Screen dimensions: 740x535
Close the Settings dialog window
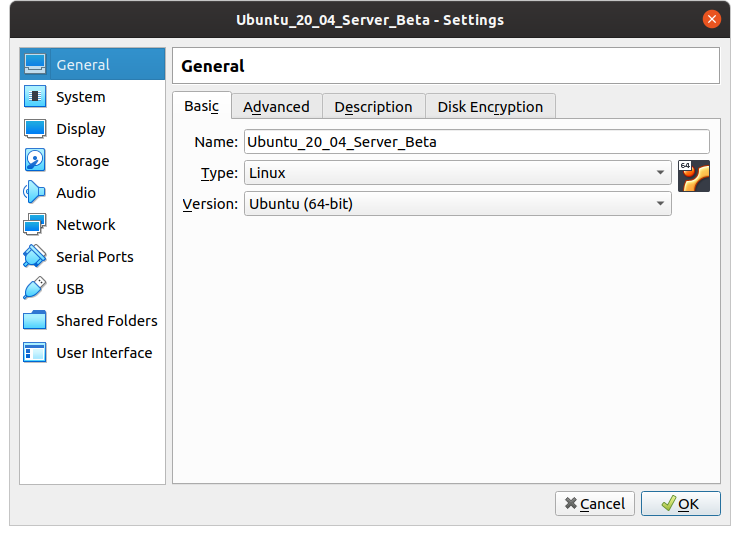coord(712,19)
